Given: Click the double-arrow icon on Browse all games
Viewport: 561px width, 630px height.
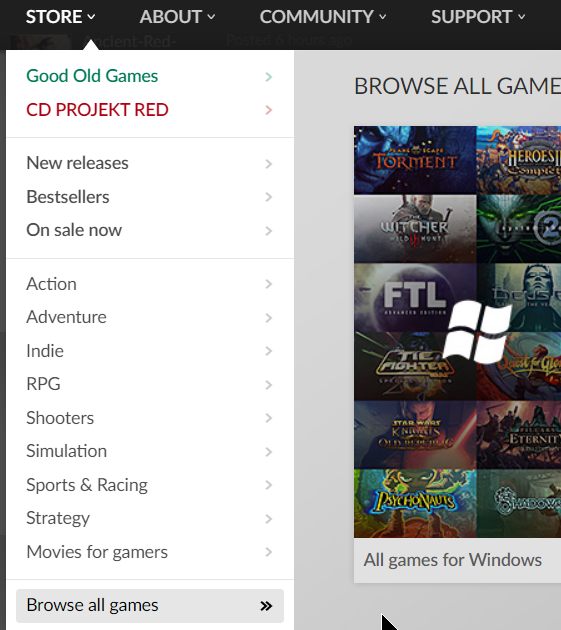Looking at the screenshot, I should 266,606.
